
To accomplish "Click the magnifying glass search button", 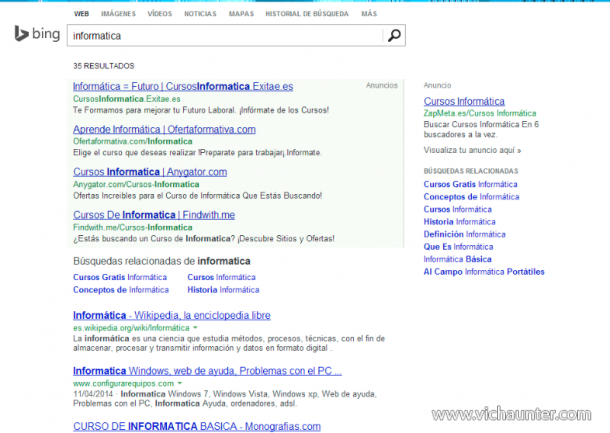I will (394, 35).
